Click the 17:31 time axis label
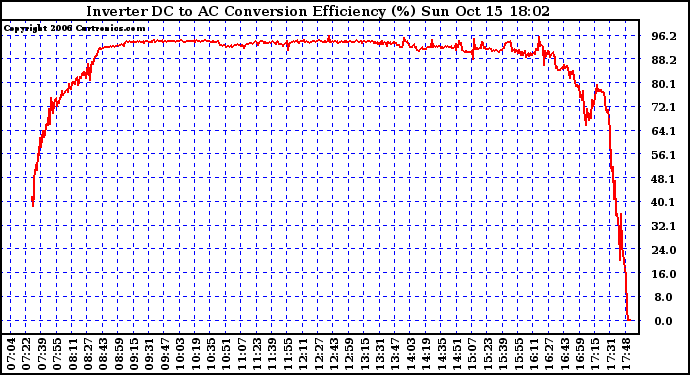Image resolution: width=690 pixels, height=375 pixels. pyautogui.click(x=610, y=354)
